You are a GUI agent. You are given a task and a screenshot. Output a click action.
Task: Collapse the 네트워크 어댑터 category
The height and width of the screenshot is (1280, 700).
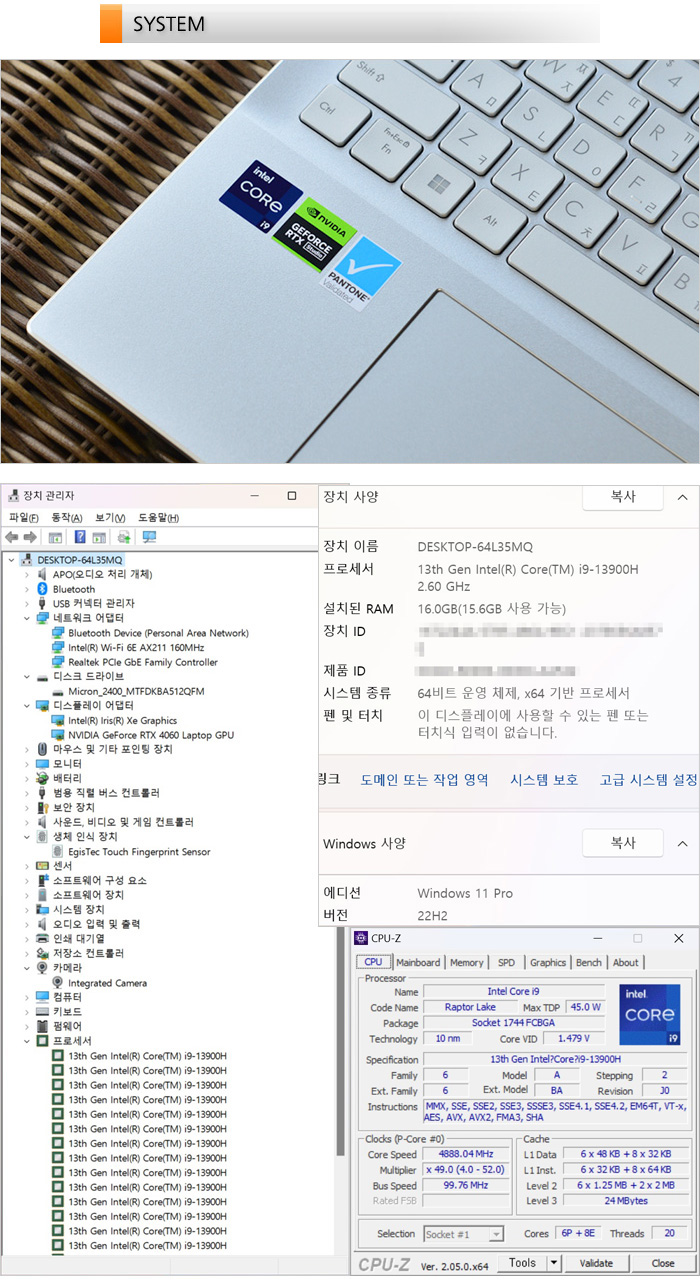coord(27,618)
